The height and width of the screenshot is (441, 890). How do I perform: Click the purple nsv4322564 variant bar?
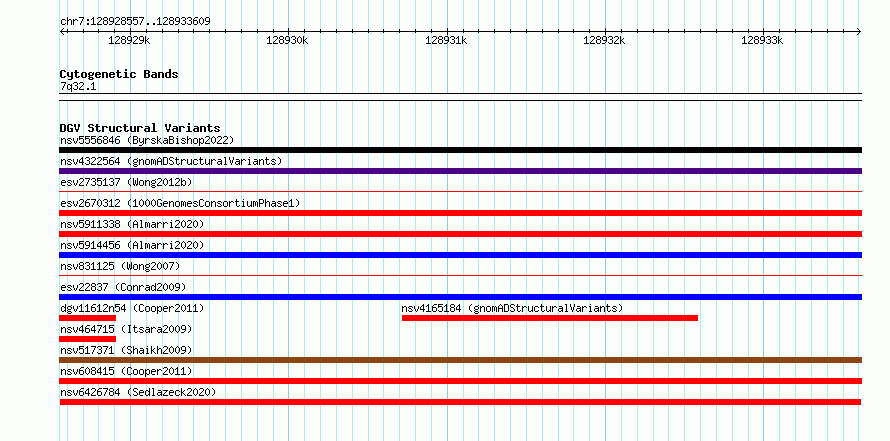tap(460, 171)
